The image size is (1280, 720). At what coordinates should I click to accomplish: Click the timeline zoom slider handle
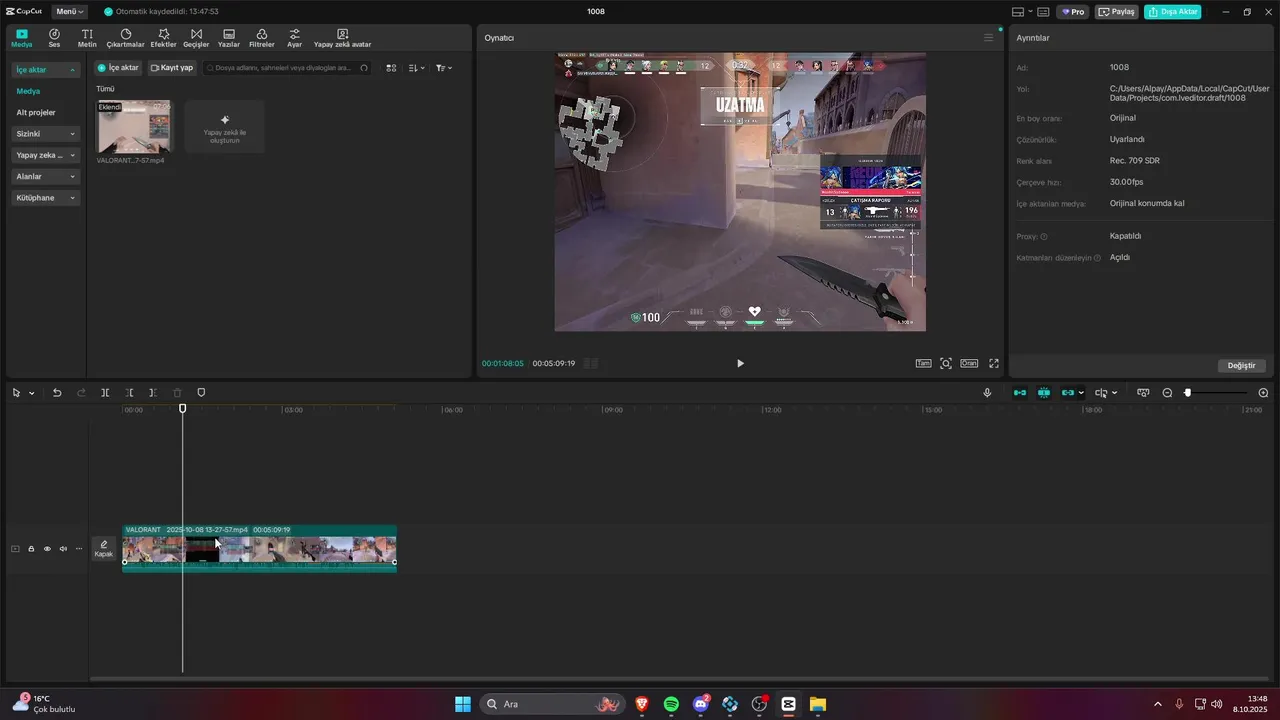point(1188,393)
